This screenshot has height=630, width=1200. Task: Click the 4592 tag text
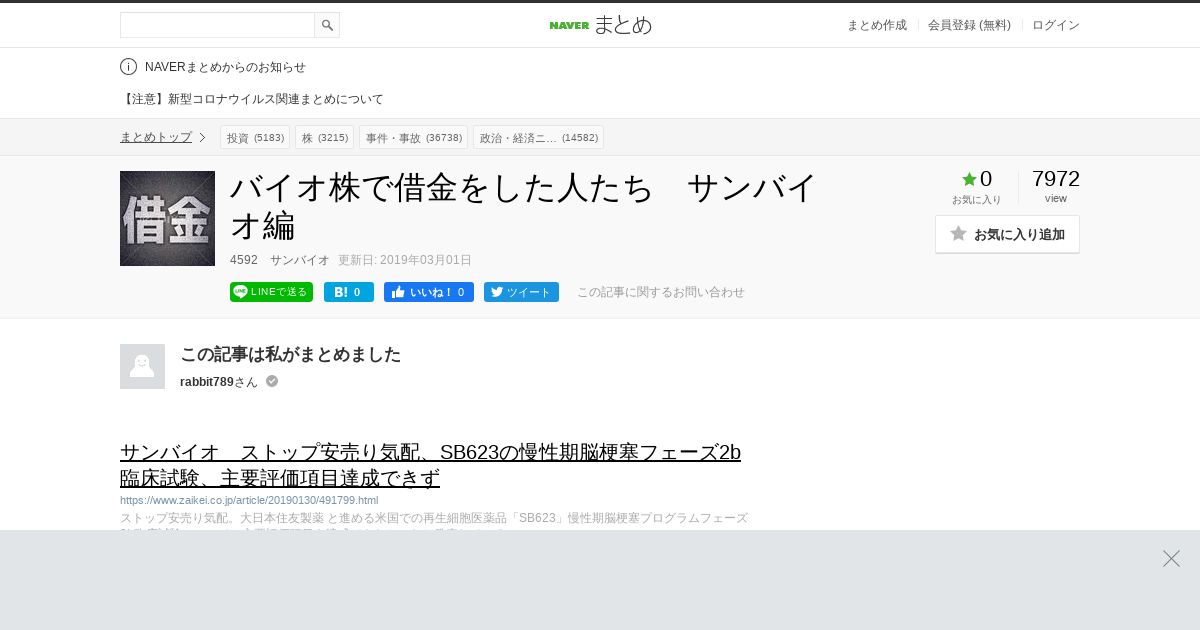click(244, 260)
